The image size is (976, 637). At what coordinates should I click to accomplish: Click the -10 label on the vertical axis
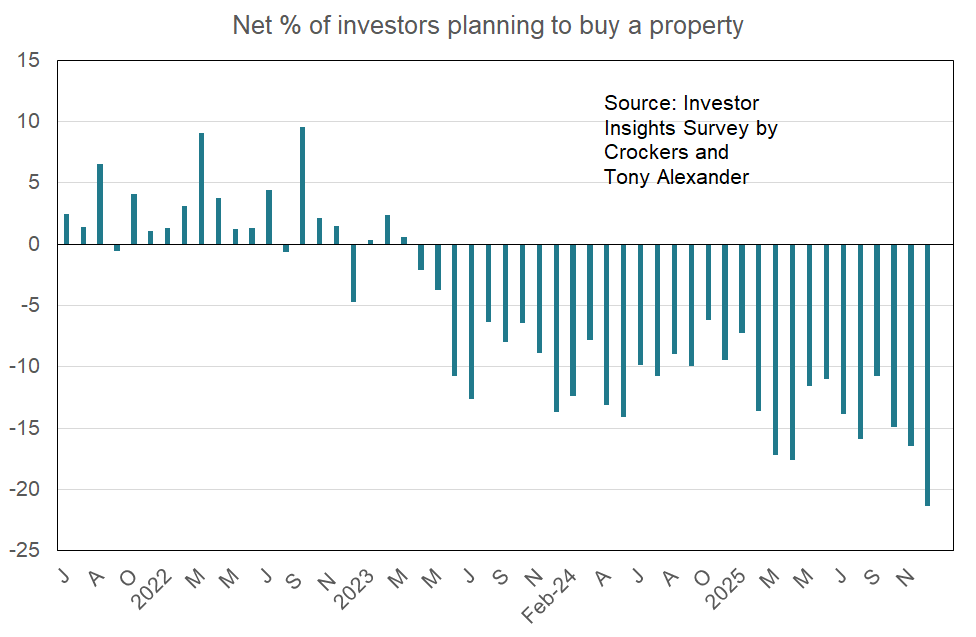(x=25, y=367)
